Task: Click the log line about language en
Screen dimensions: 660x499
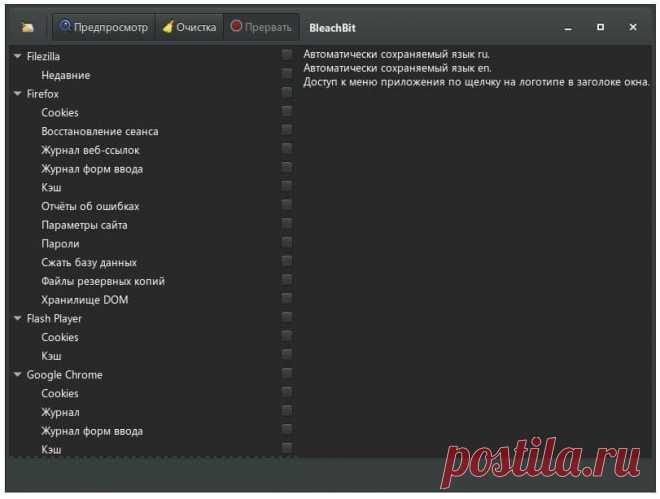Action: (397, 68)
